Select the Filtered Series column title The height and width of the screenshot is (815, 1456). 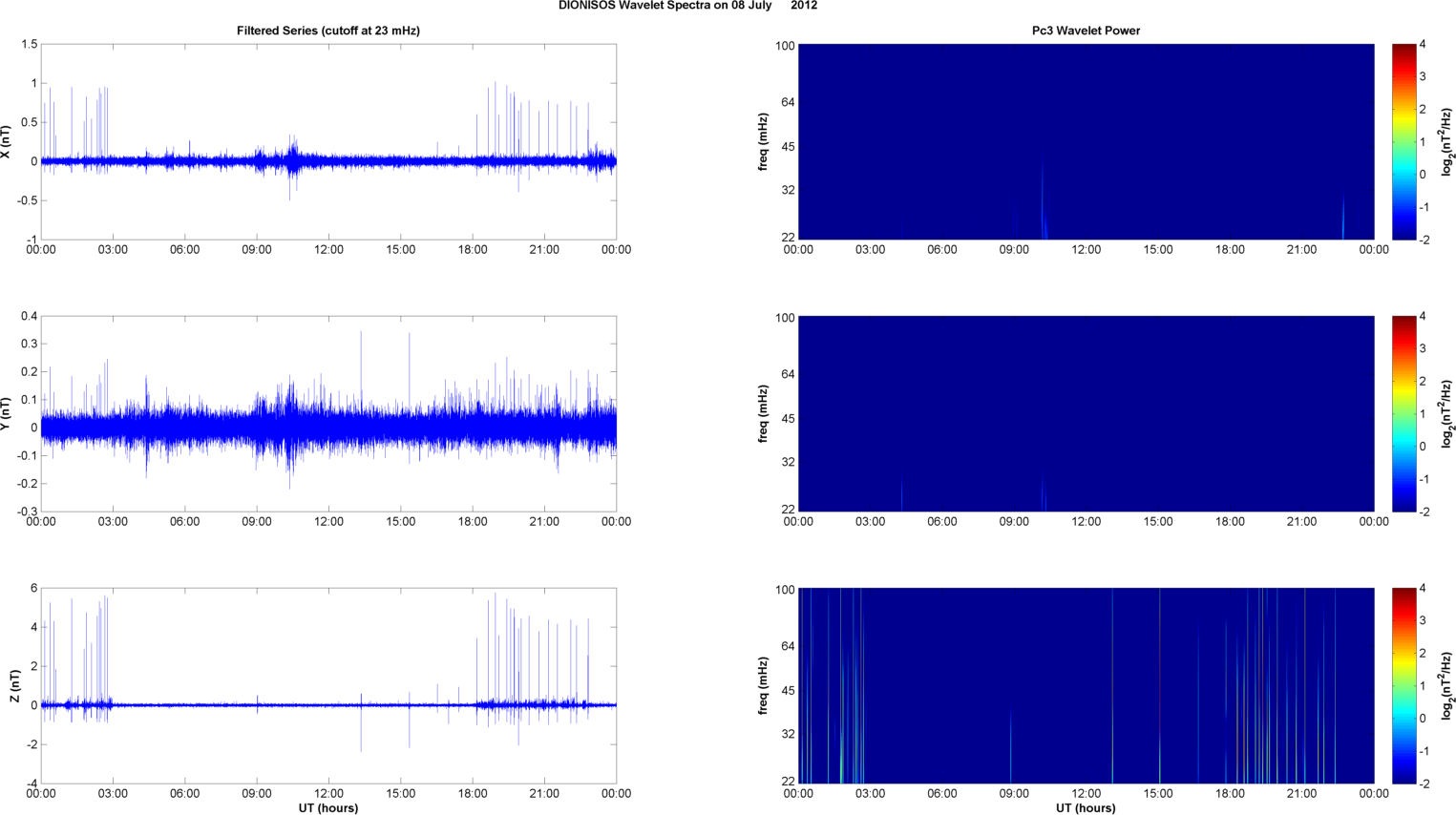(x=328, y=31)
